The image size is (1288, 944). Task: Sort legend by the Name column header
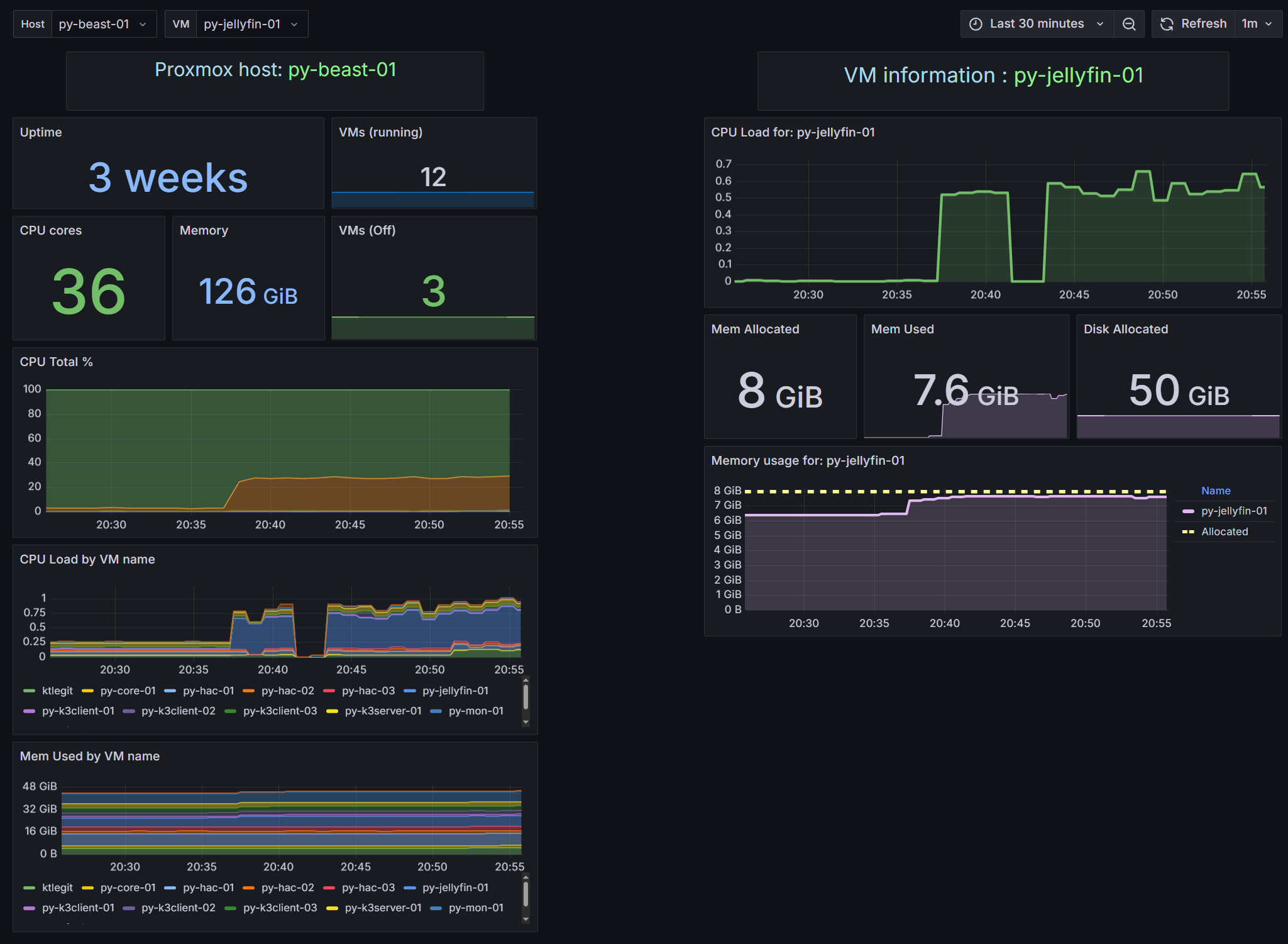[x=1215, y=491]
